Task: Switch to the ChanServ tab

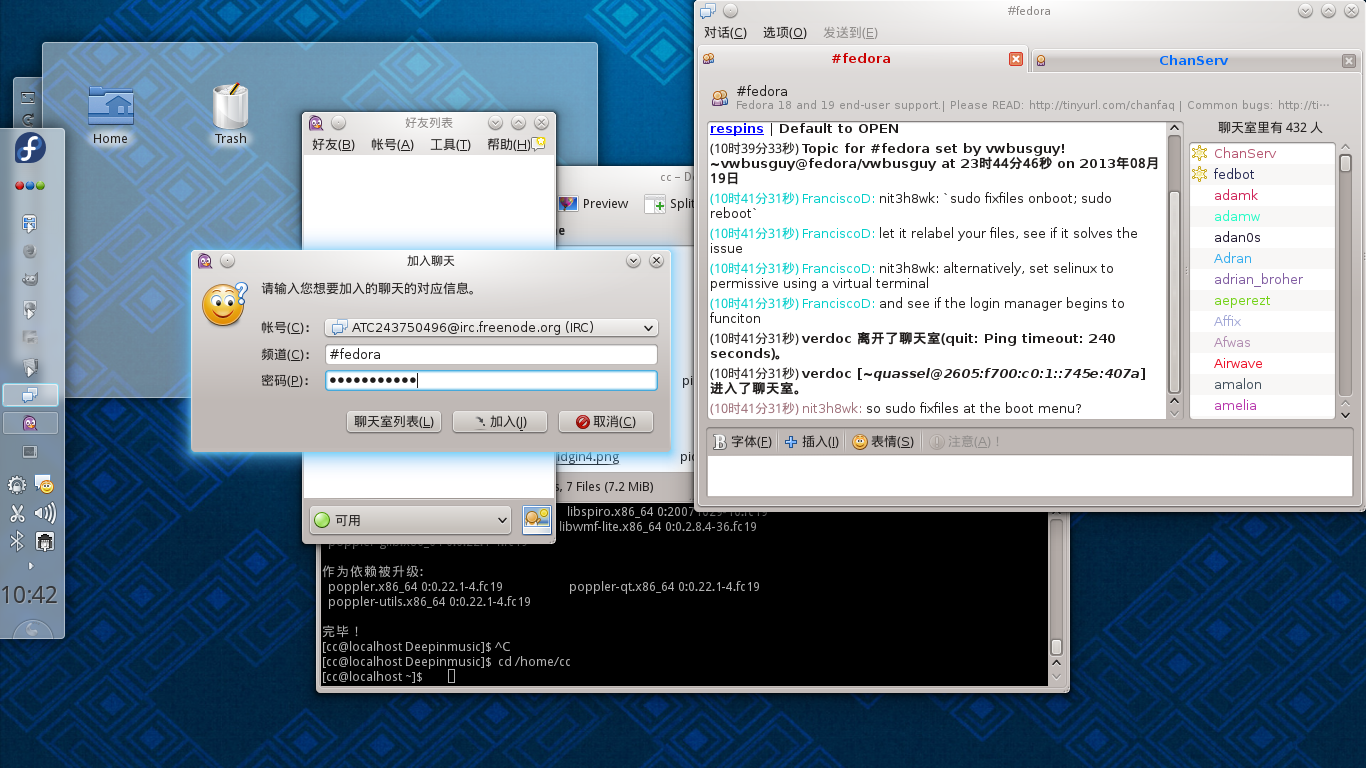Action: [x=1193, y=60]
